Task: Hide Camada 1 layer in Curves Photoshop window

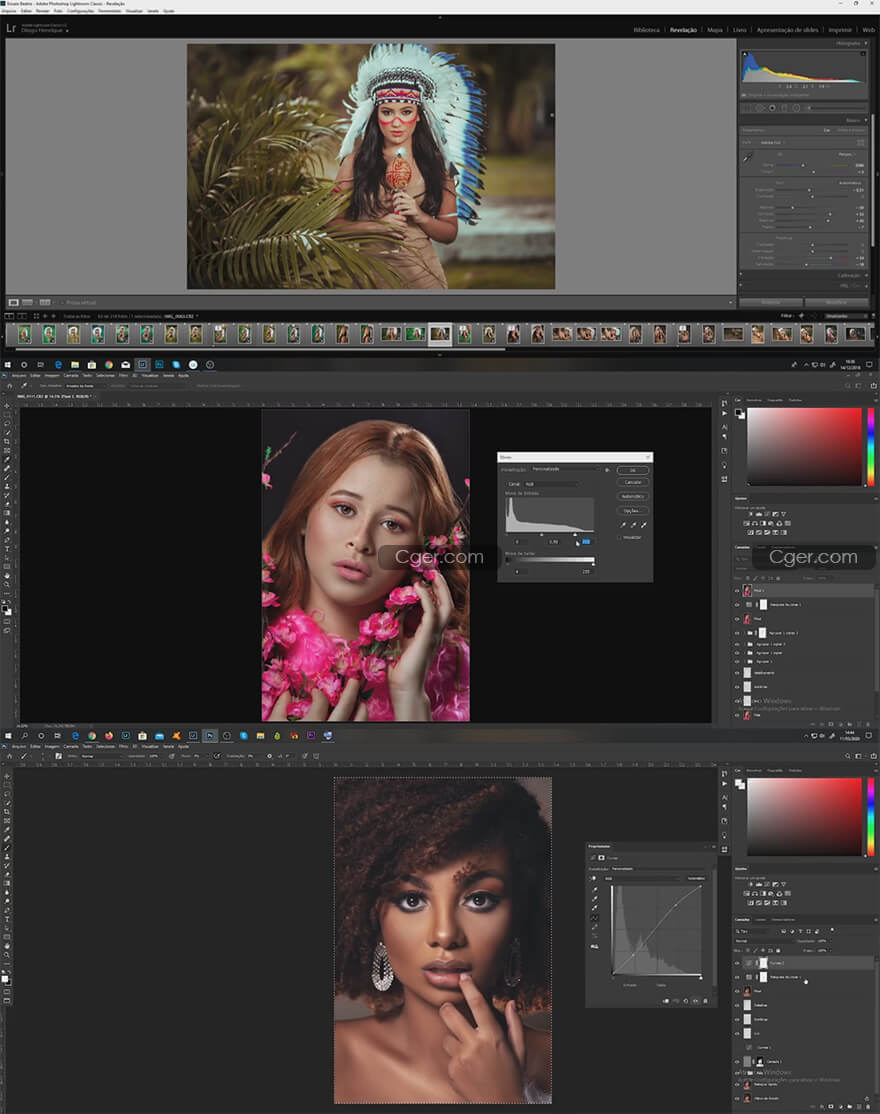Action: 737,1061
